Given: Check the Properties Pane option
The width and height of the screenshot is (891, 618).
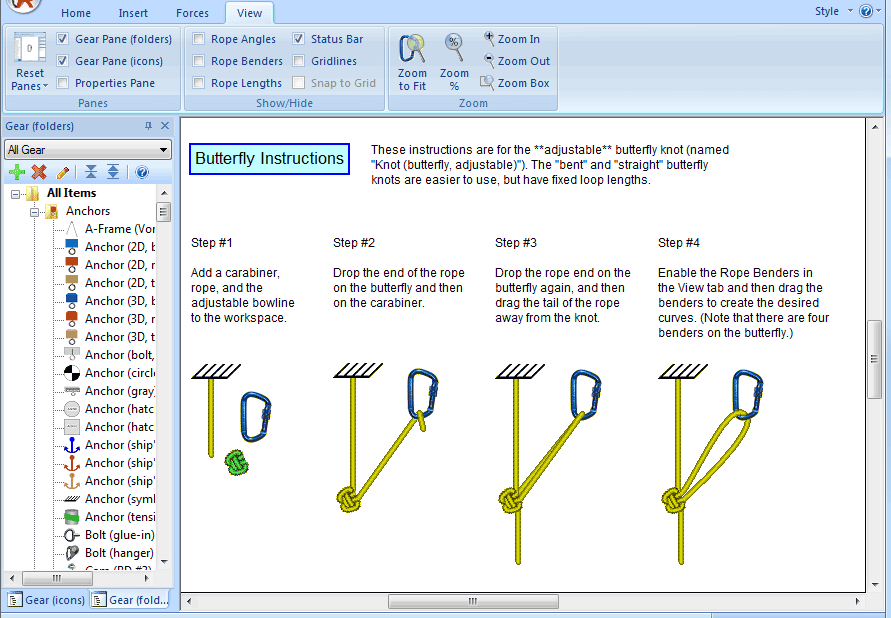Looking at the screenshot, I should point(64,83).
